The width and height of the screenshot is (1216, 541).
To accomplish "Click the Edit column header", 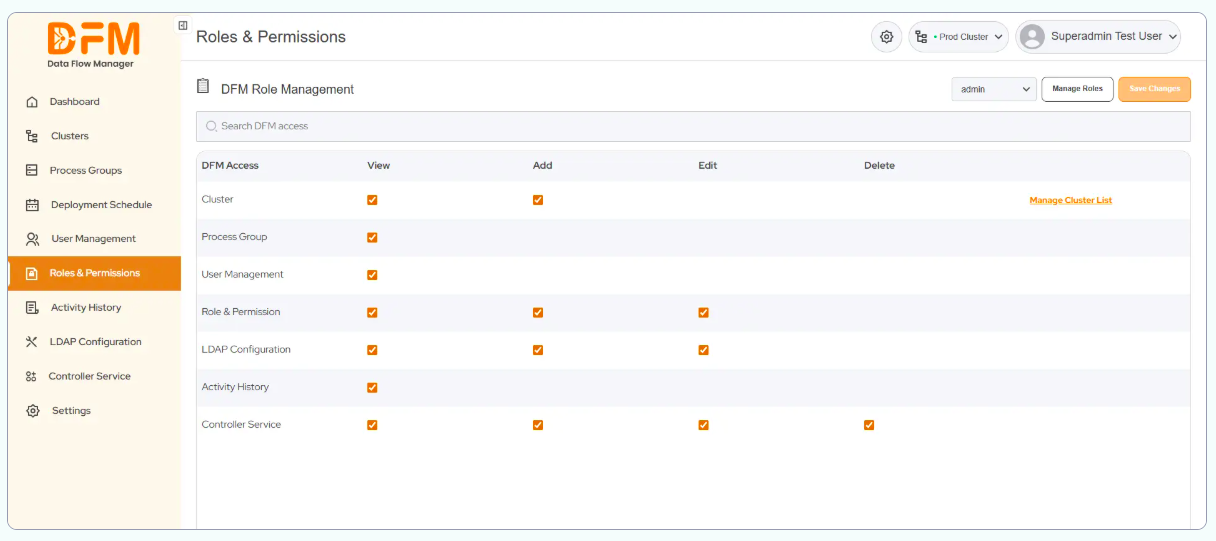I will (x=707, y=166).
